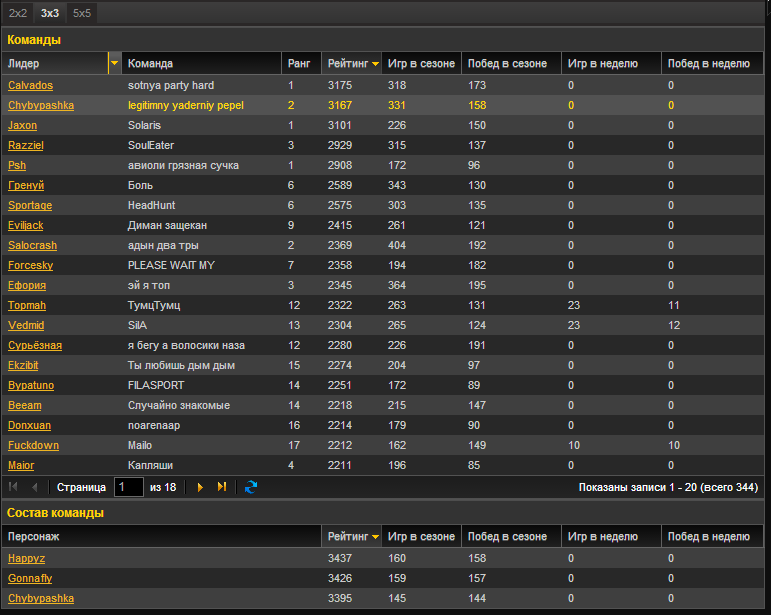Open Chybypashka link in Состав команды

pos(41,598)
